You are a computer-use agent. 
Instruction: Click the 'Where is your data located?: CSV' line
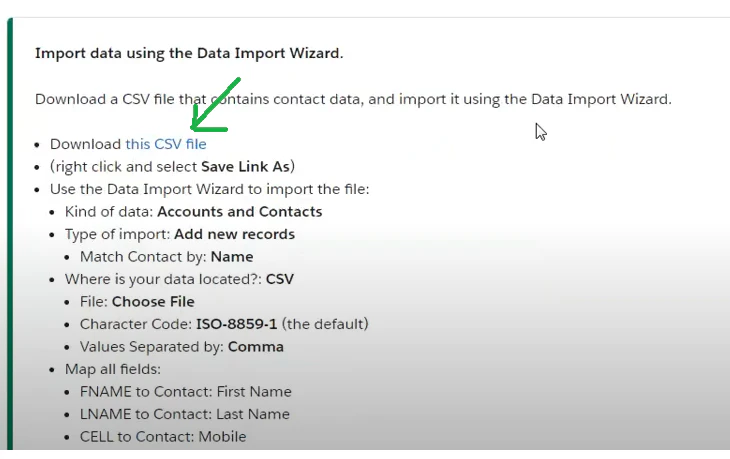point(179,279)
